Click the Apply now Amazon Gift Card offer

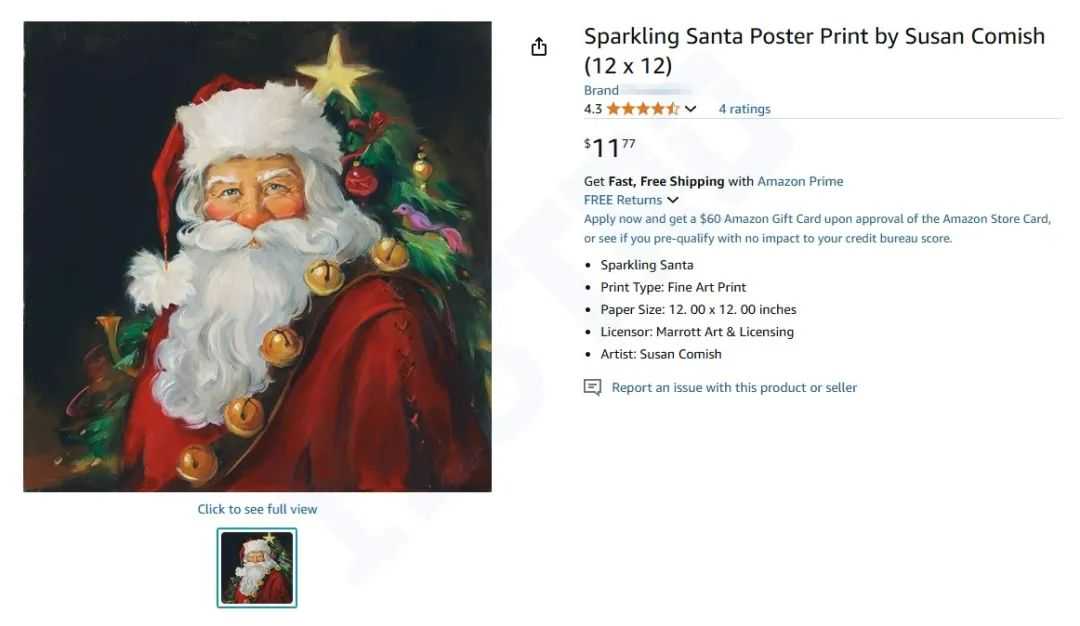coord(817,219)
